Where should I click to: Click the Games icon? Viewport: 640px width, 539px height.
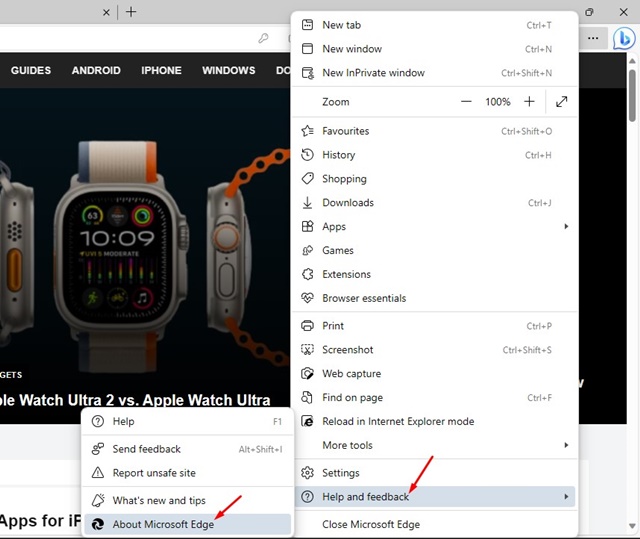pos(307,251)
